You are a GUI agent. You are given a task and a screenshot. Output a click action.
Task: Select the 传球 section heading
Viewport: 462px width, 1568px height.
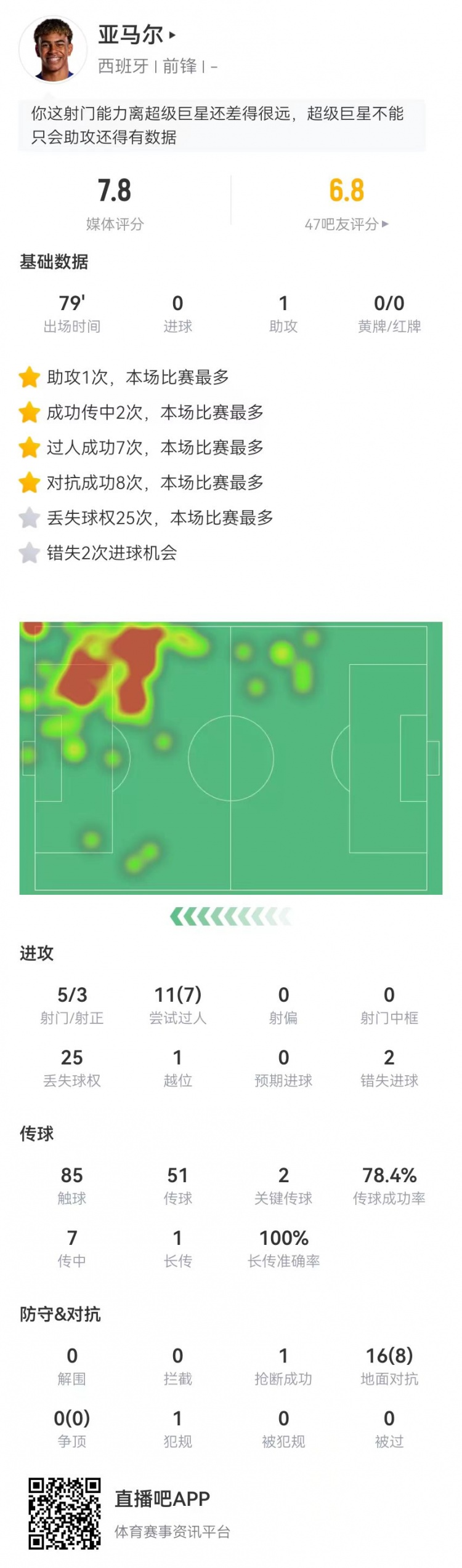(x=36, y=1134)
